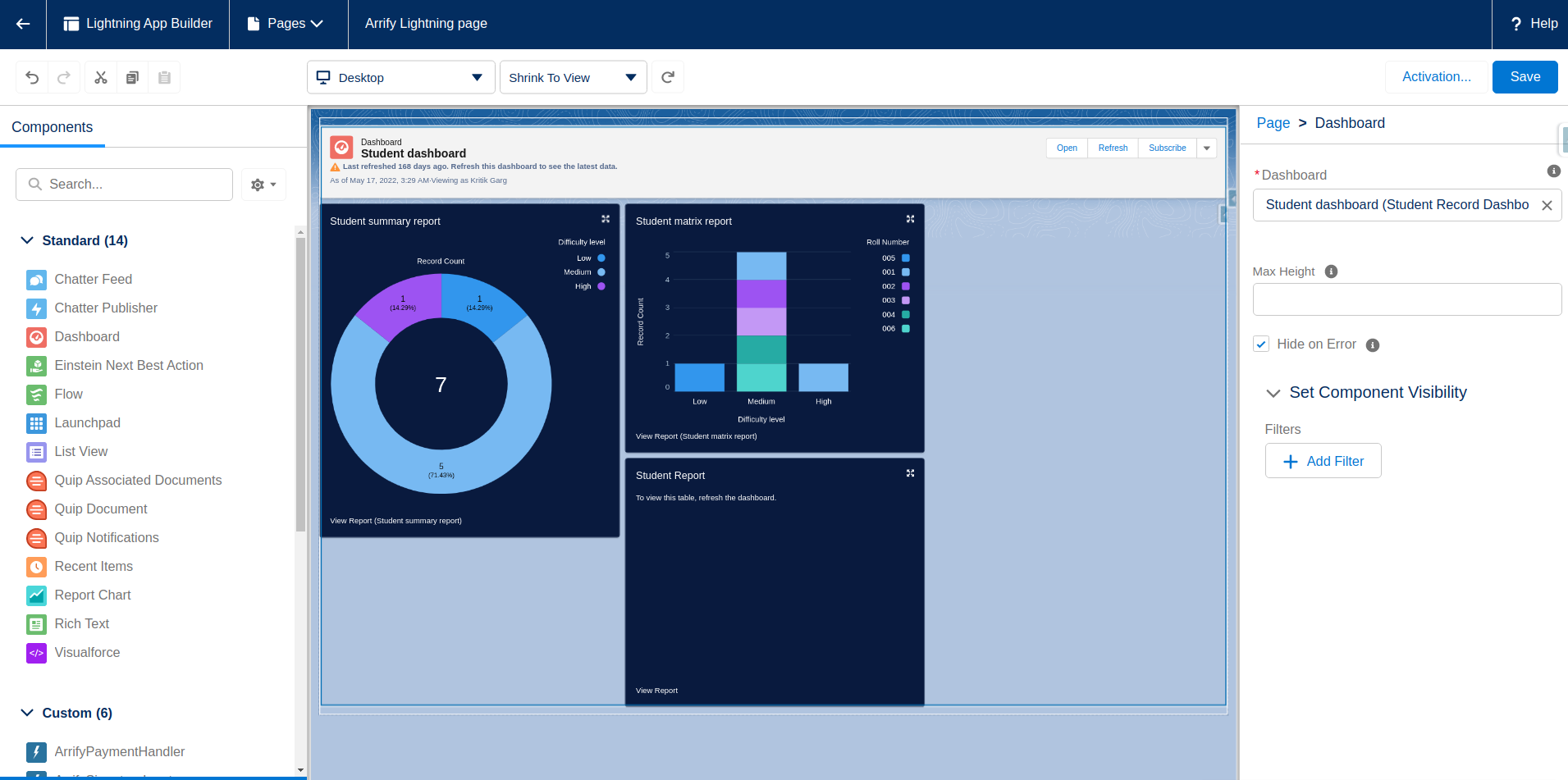Image resolution: width=1568 pixels, height=780 pixels.
Task: Select the Chatter Feed component icon
Action: pos(36,280)
